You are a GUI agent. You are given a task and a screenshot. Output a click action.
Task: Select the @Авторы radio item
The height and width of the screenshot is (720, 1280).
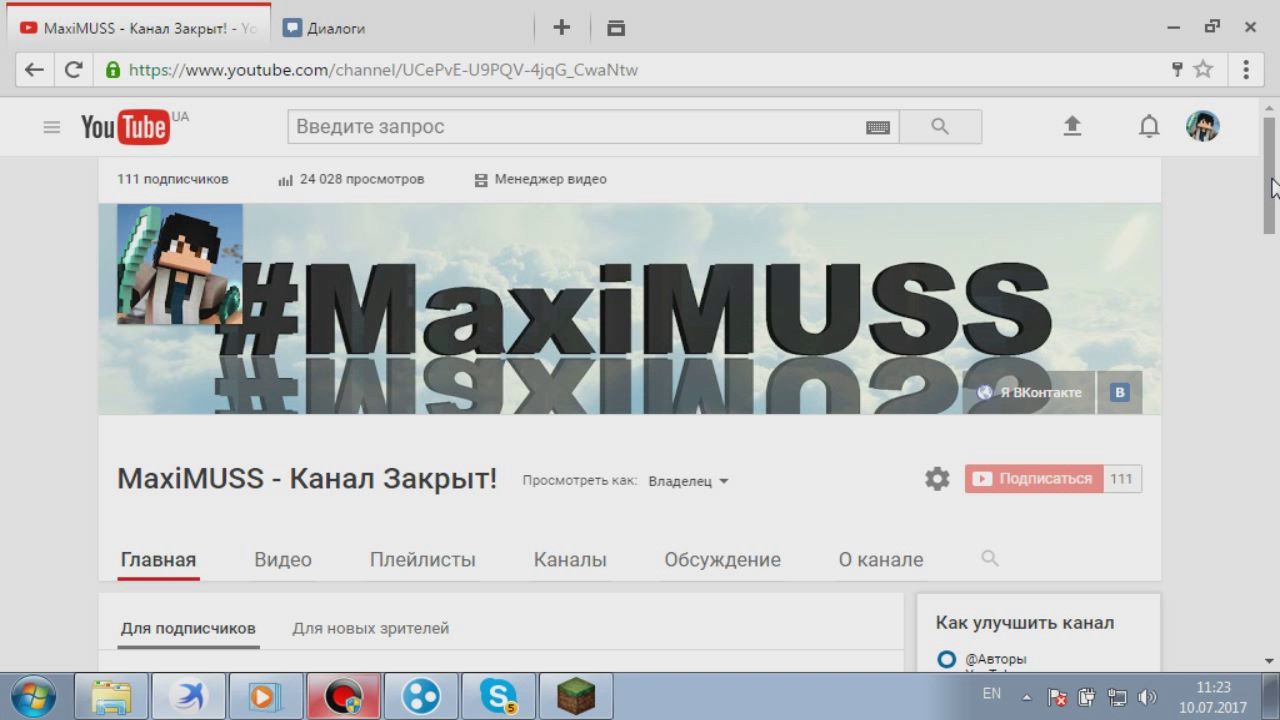coord(947,659)
